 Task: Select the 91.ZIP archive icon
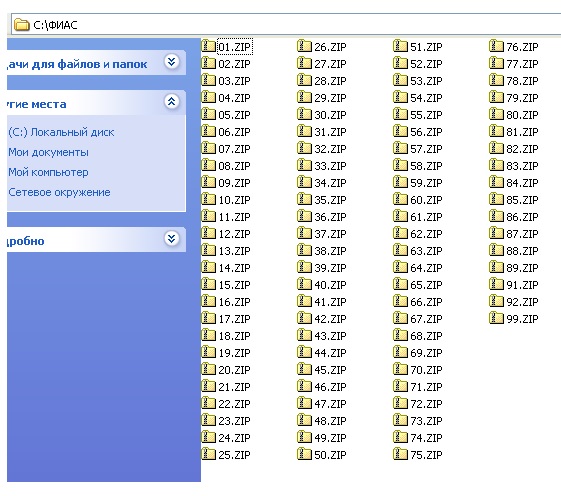496,284
